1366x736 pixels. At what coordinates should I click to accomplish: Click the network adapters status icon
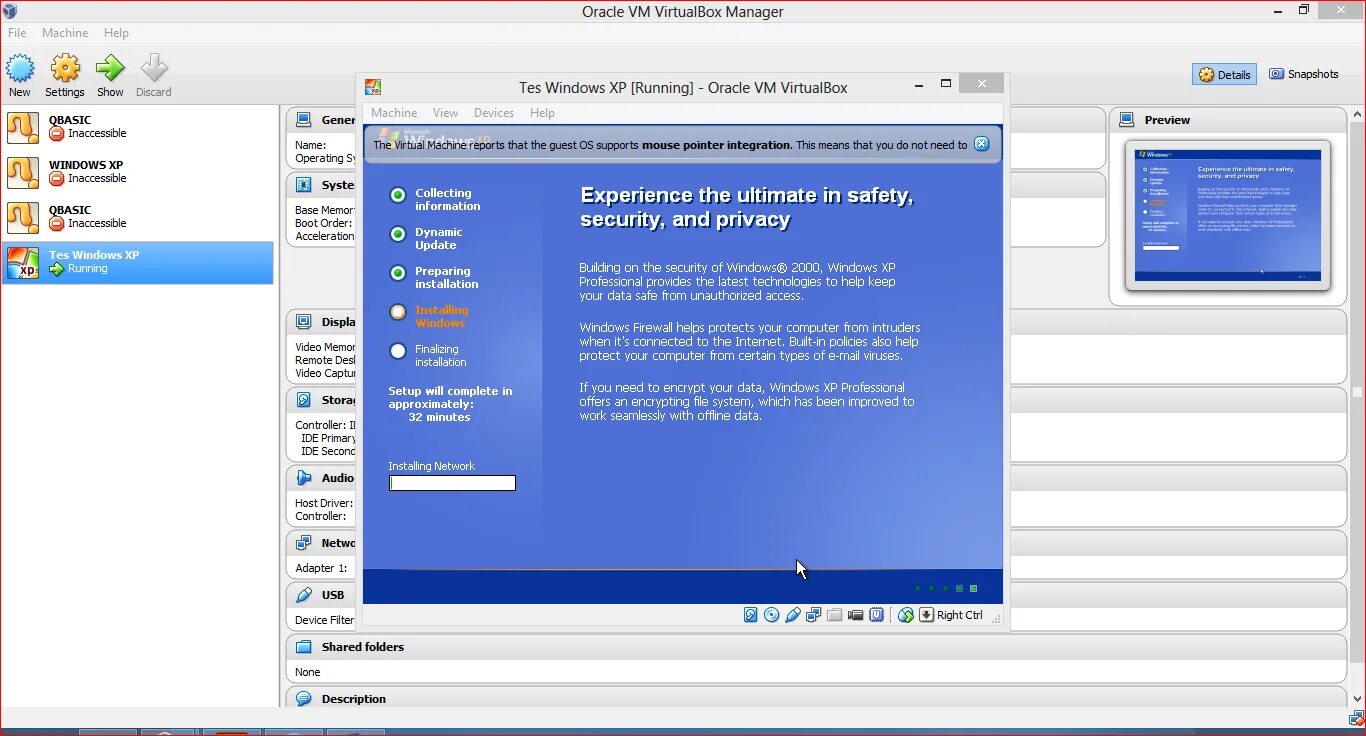[x=813, y=615]
